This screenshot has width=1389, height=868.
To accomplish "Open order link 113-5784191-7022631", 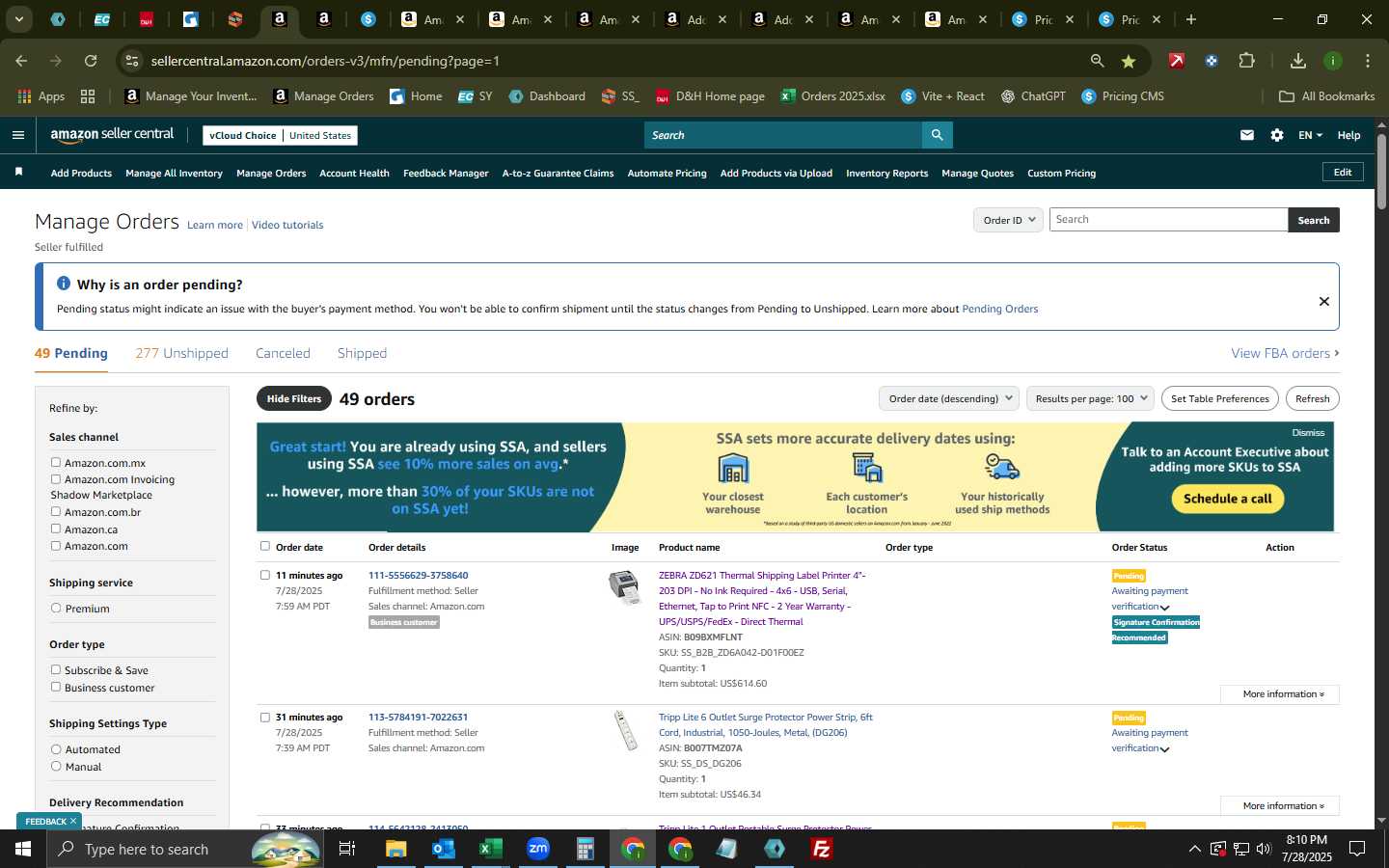I will click(x=418, y=717).
